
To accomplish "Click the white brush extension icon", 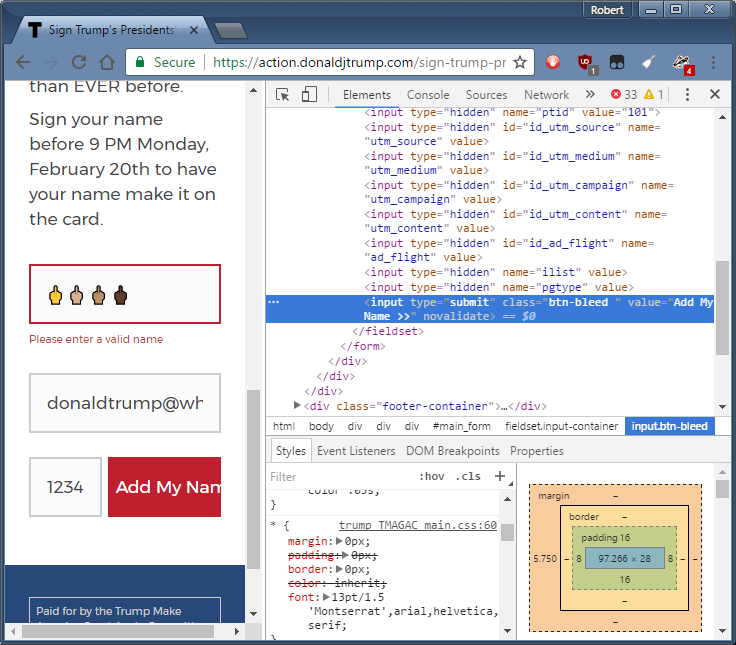I will pos(648,62).
